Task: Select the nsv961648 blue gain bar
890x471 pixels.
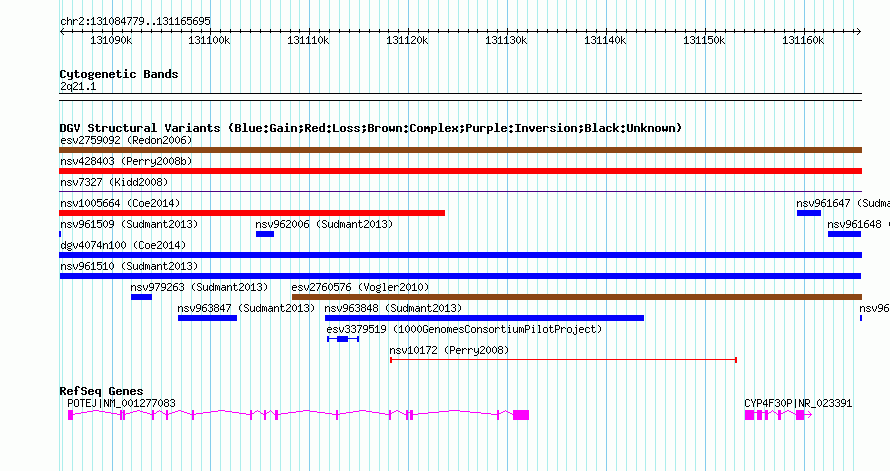Action: click(x=845, y=234)
